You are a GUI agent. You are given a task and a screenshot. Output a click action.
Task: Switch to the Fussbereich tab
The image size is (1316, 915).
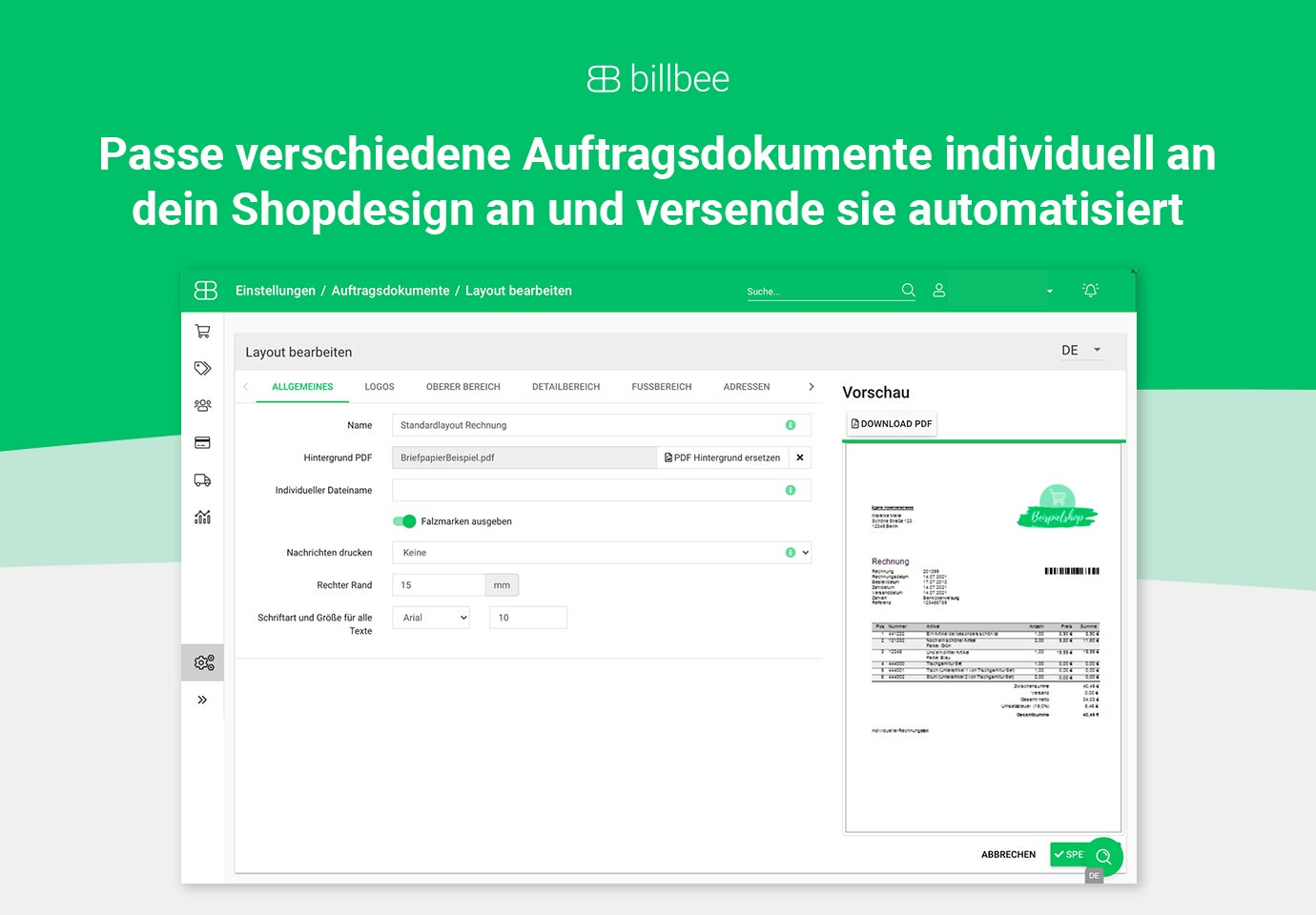[662, 387]
